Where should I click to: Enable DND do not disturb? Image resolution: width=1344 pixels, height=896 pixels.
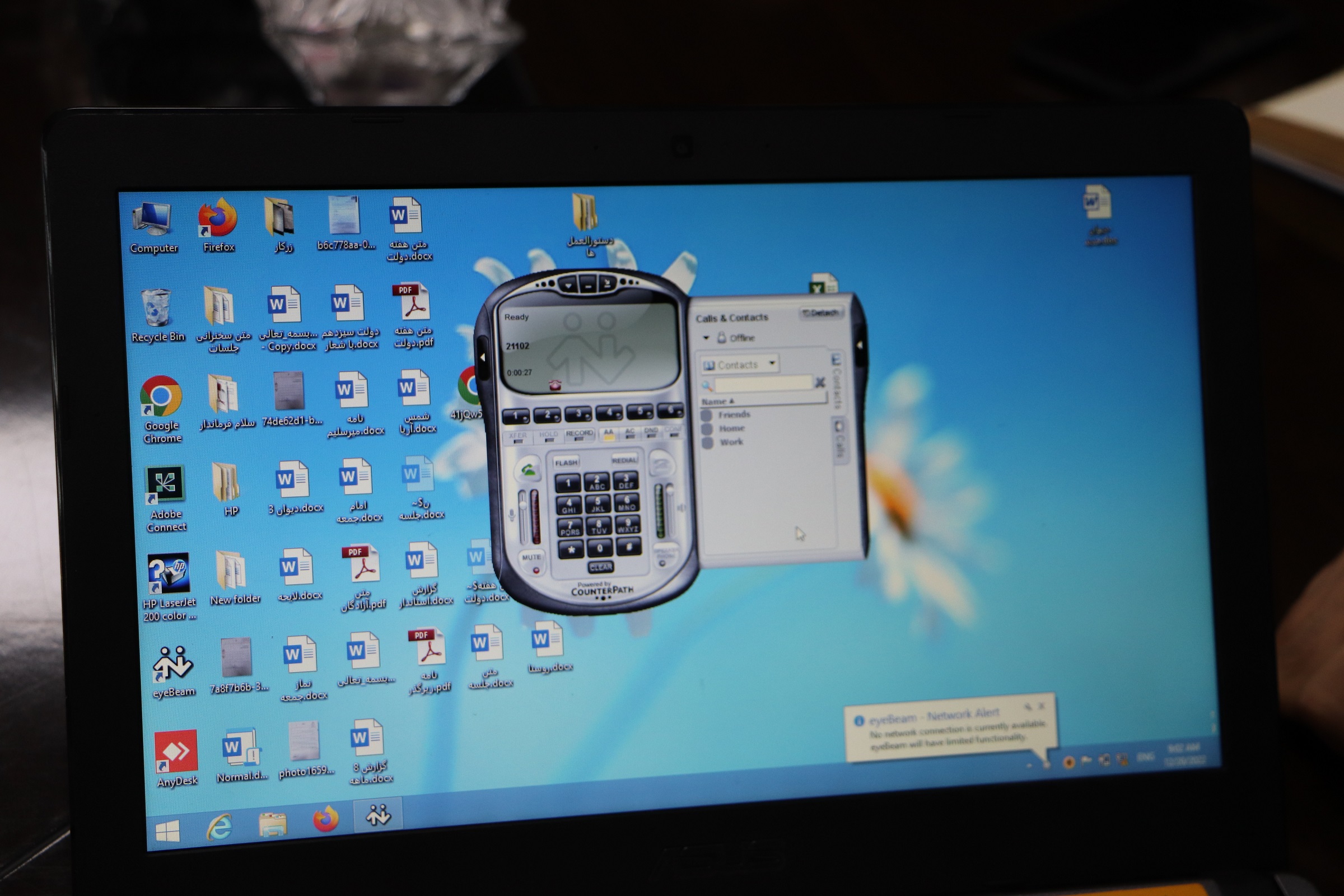pos(650,432)
